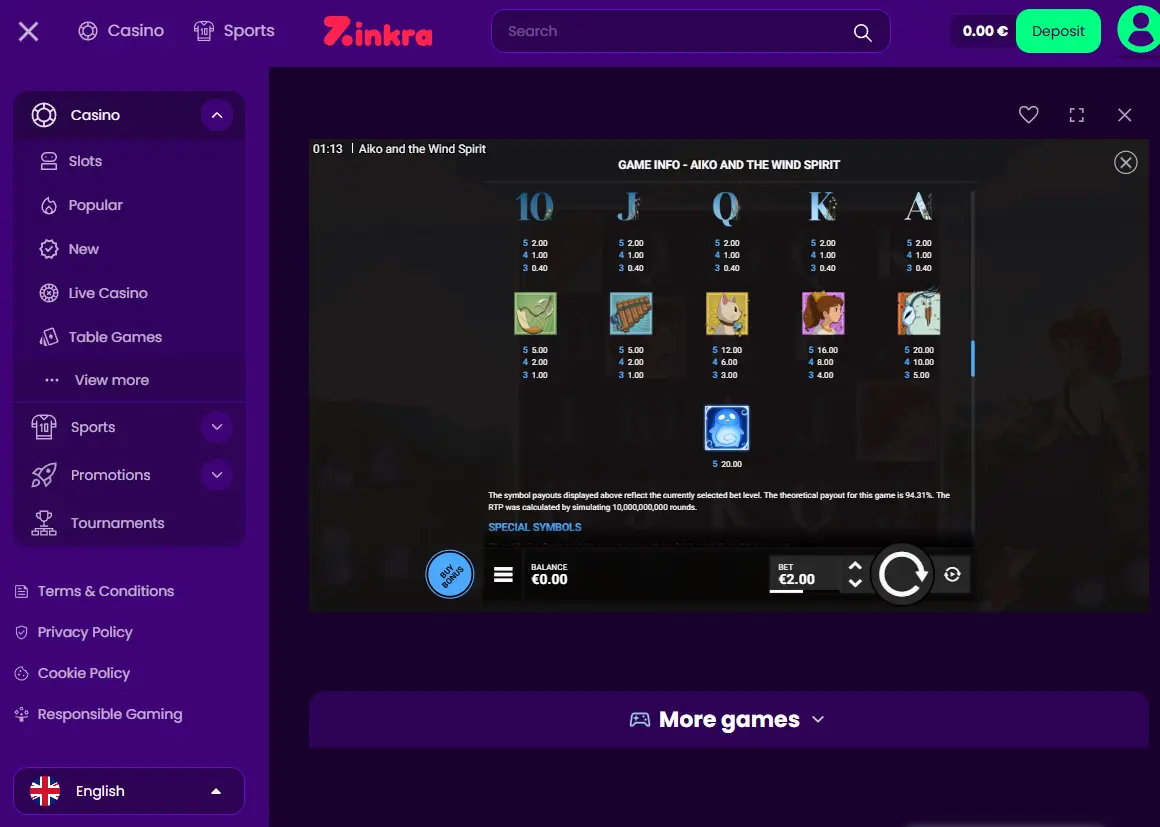Click the Table Games cards icon
The image size is (1160, 827).
(49, 337)
